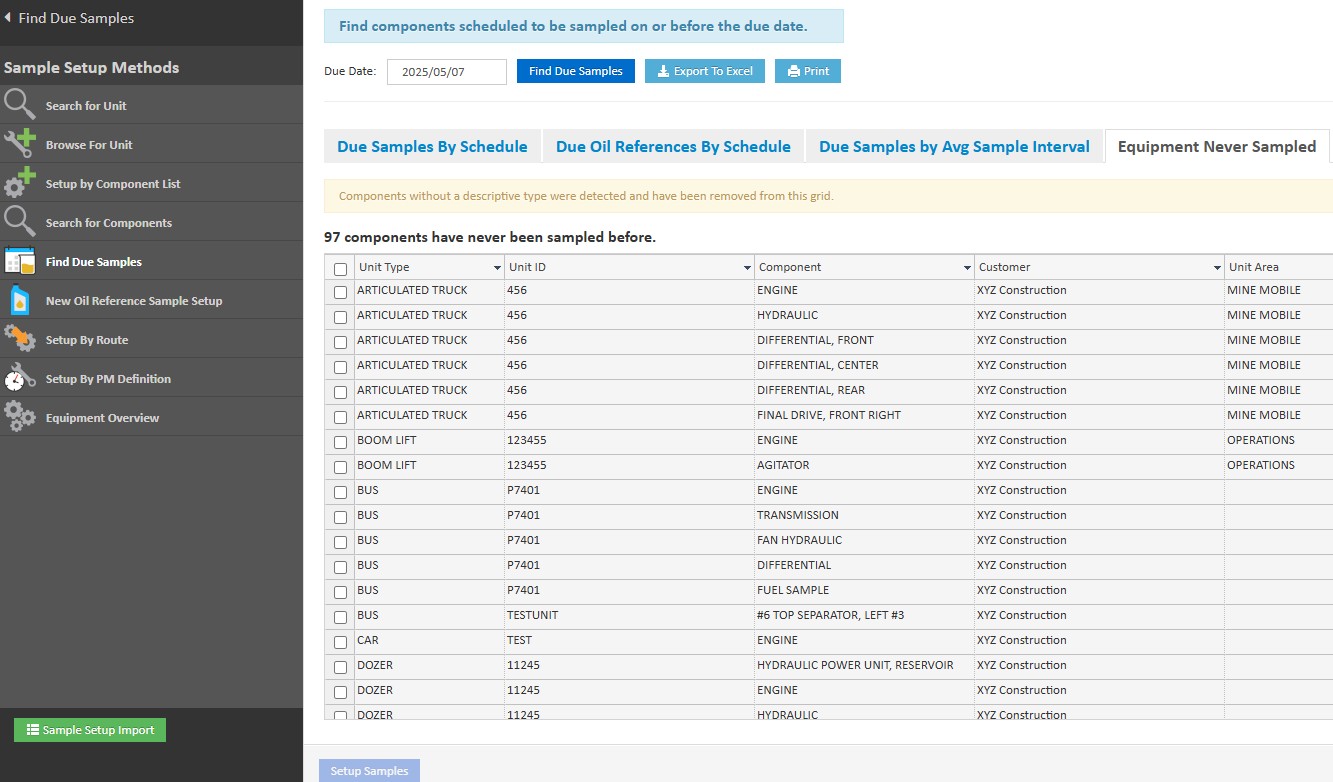Click the New Oil Reference Sample bottle icon
Image resolution: width=1333 pixels, height=782 pixels.
(20, 300)
